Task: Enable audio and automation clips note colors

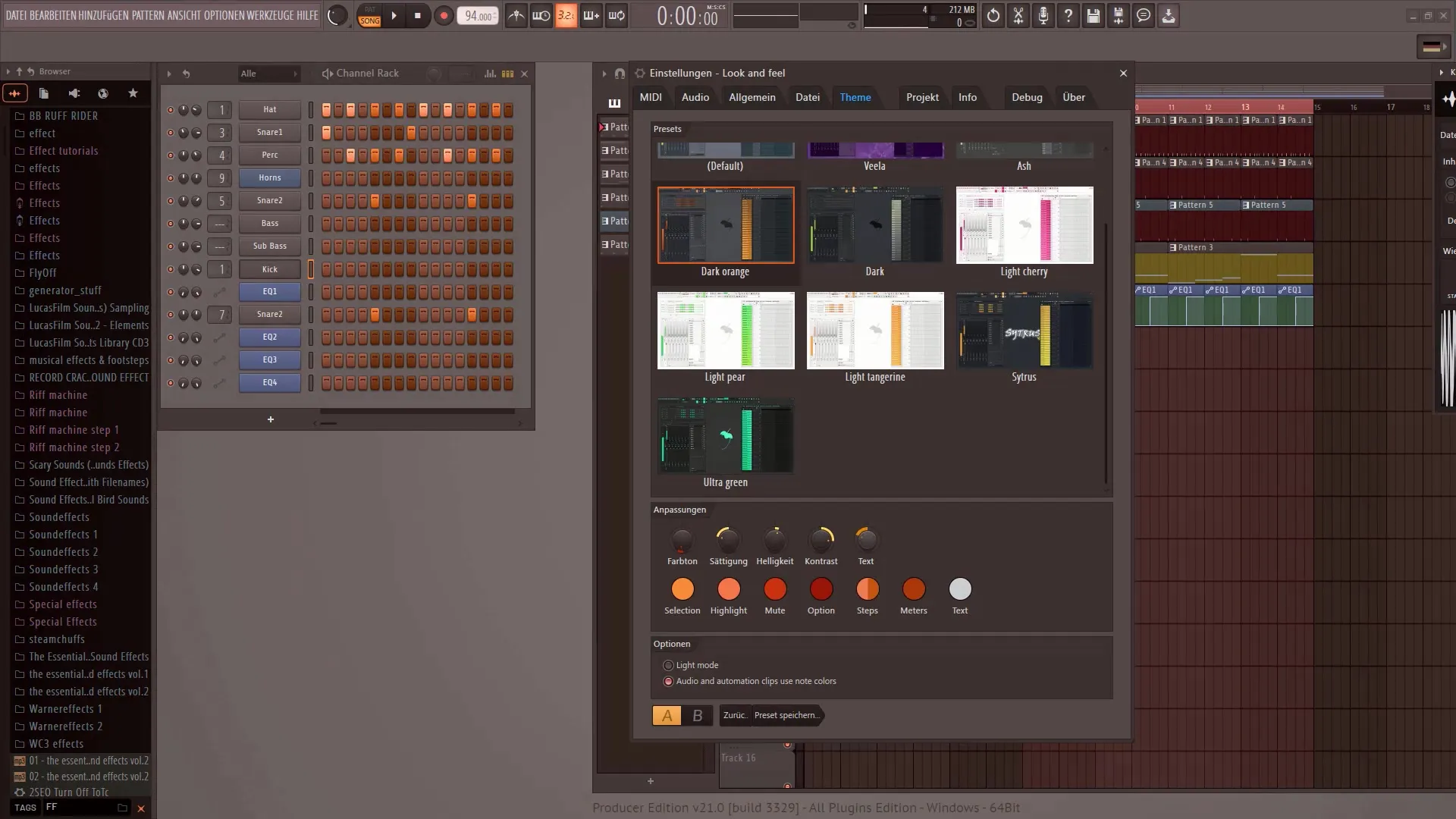Action: pyautogui.click(x=669, y=681)
